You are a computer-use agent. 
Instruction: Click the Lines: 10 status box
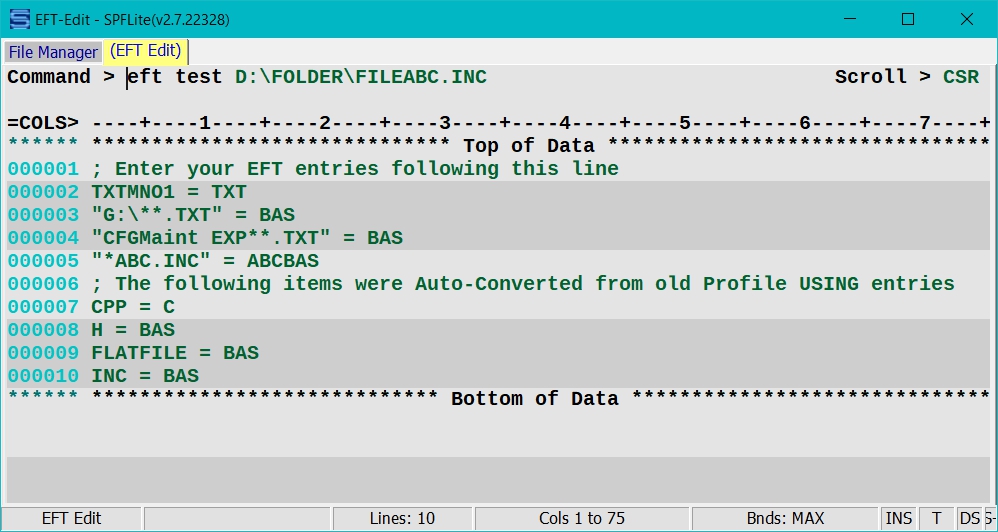coord(402,519)
